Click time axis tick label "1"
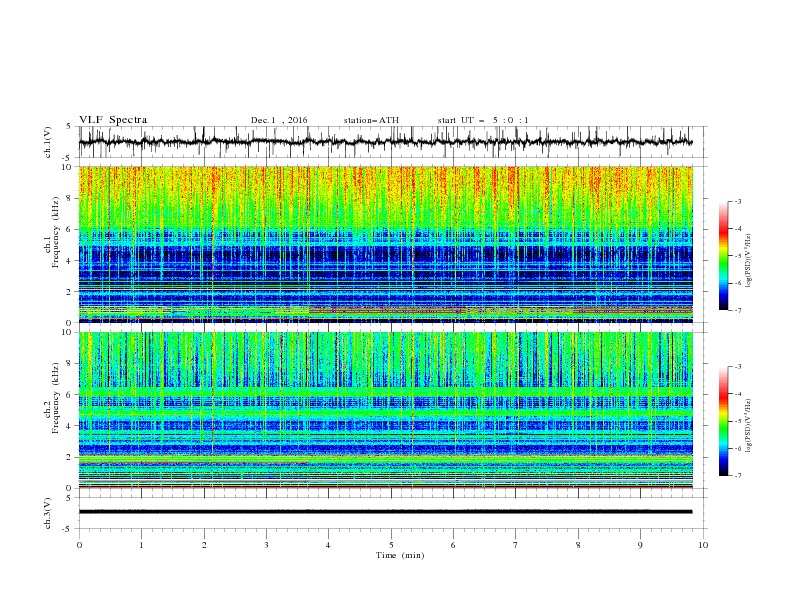Image resolution: width=792 pixels, height=612 pixels. click(x=141, y=545)
